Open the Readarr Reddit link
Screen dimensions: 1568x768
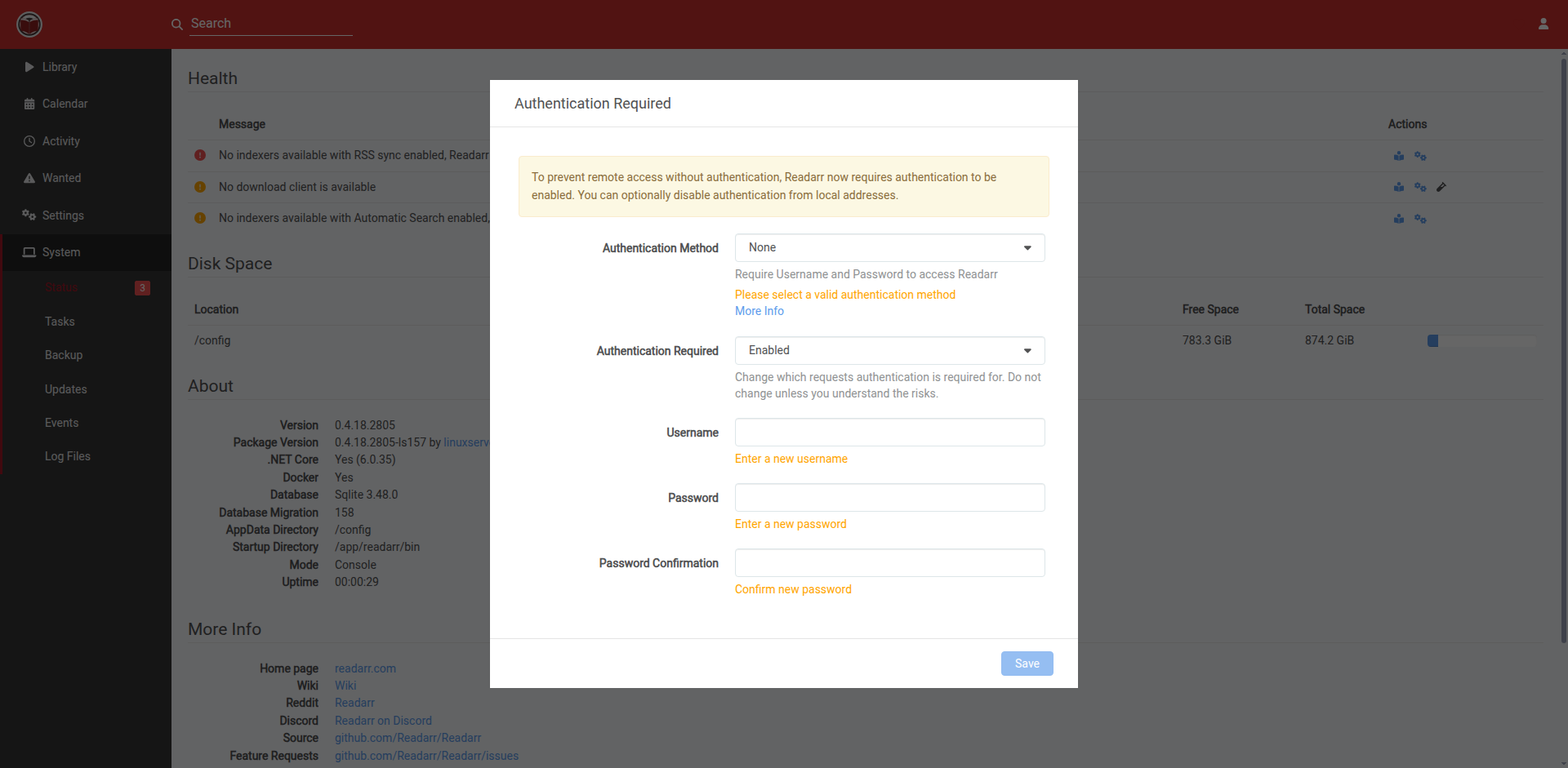click(354, 703)
